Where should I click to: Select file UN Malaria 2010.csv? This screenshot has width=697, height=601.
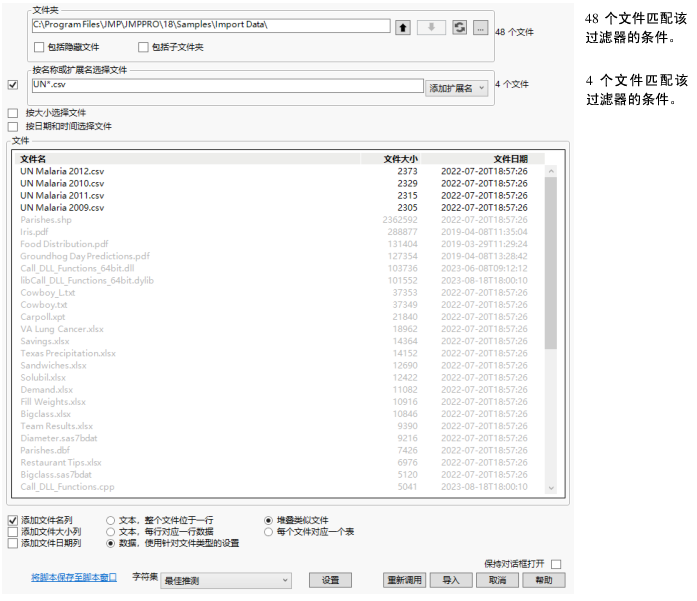point(62,183)
